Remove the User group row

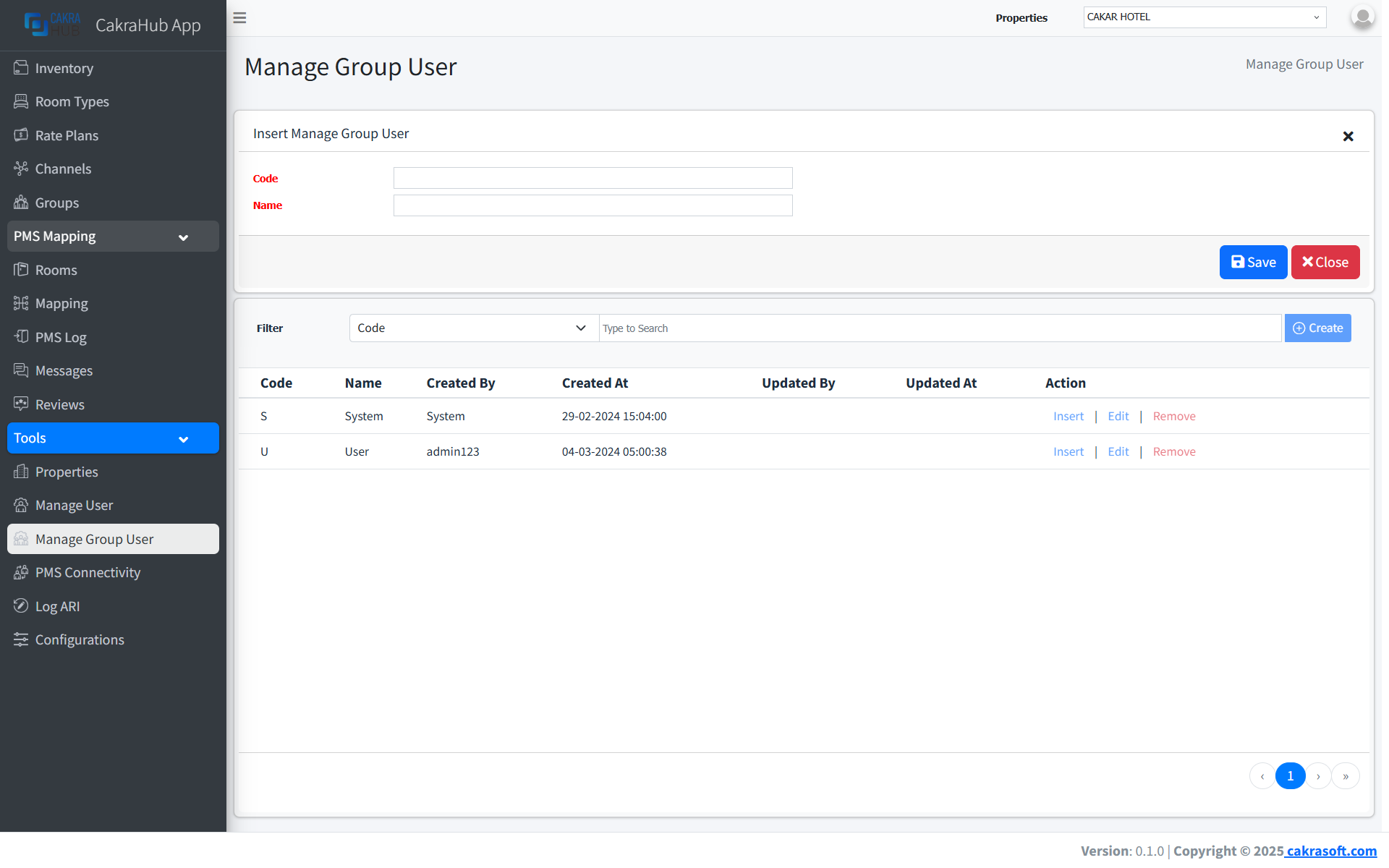(1173, 451)
